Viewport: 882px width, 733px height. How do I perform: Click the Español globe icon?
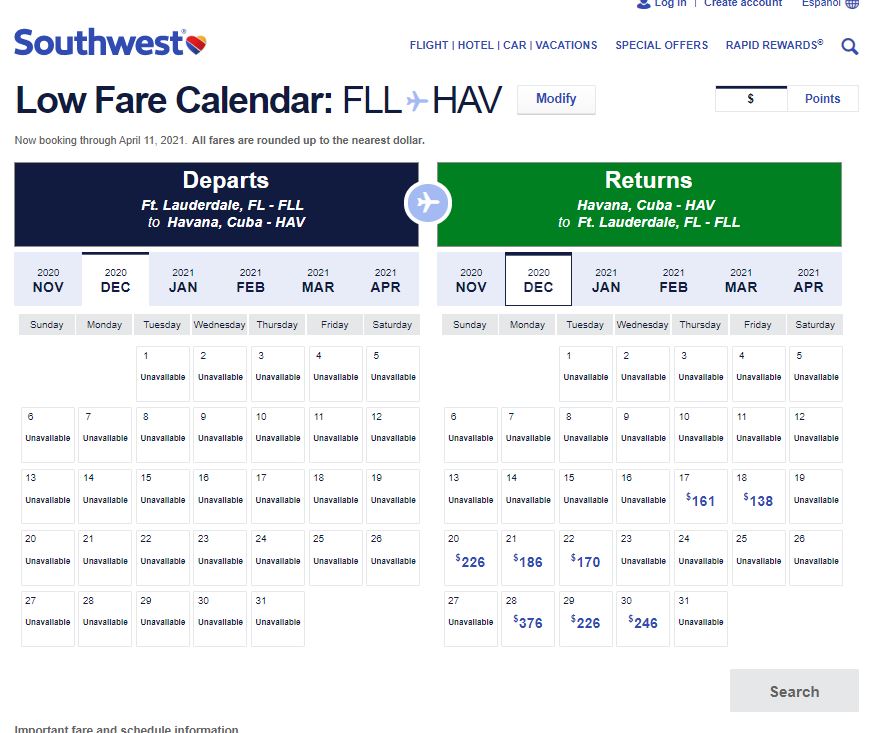point(852,4)
